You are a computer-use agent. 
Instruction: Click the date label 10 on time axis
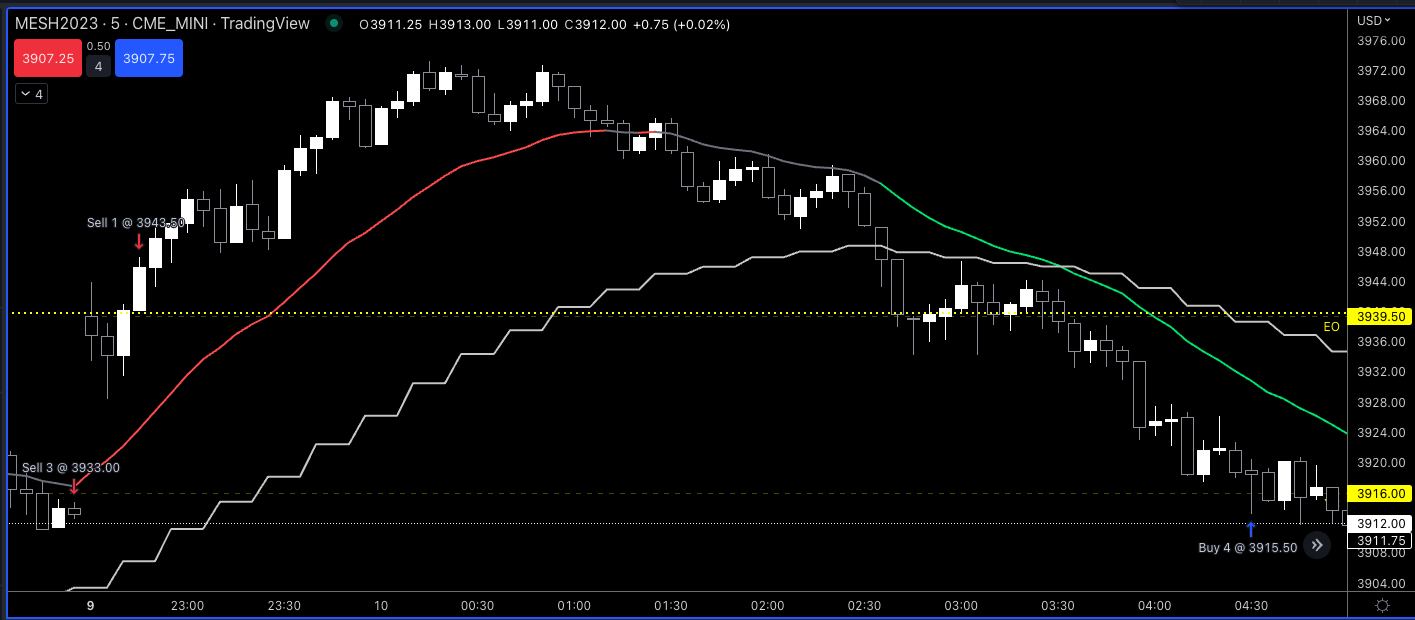381,606
